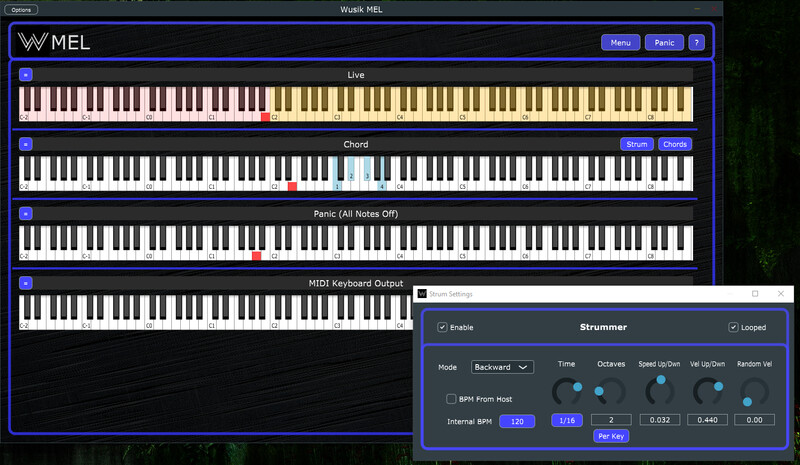Click the C8 key on Live keyboard
The height and width of the screenshot is (465, 800).
651,116
